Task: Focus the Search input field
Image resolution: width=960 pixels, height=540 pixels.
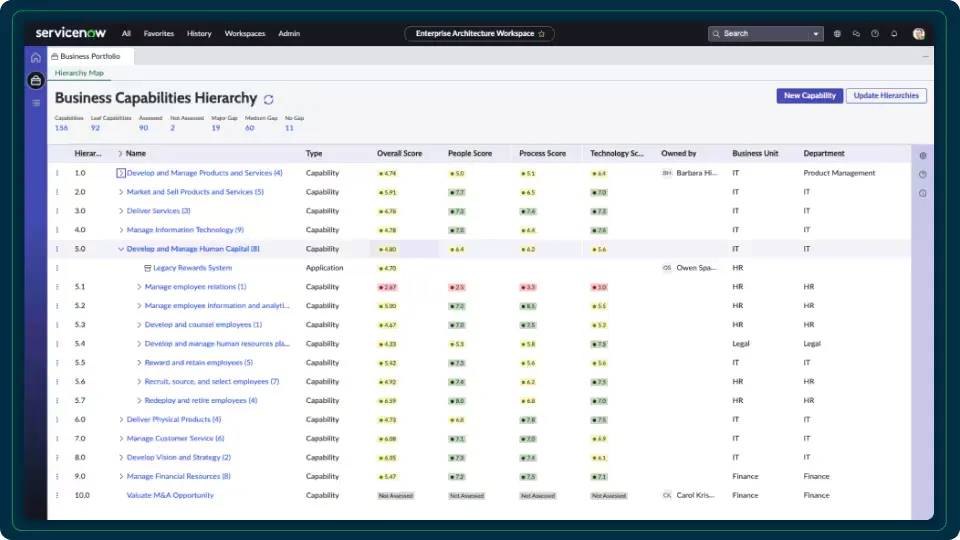Action: pyautogui.click(x=765, y=34)
